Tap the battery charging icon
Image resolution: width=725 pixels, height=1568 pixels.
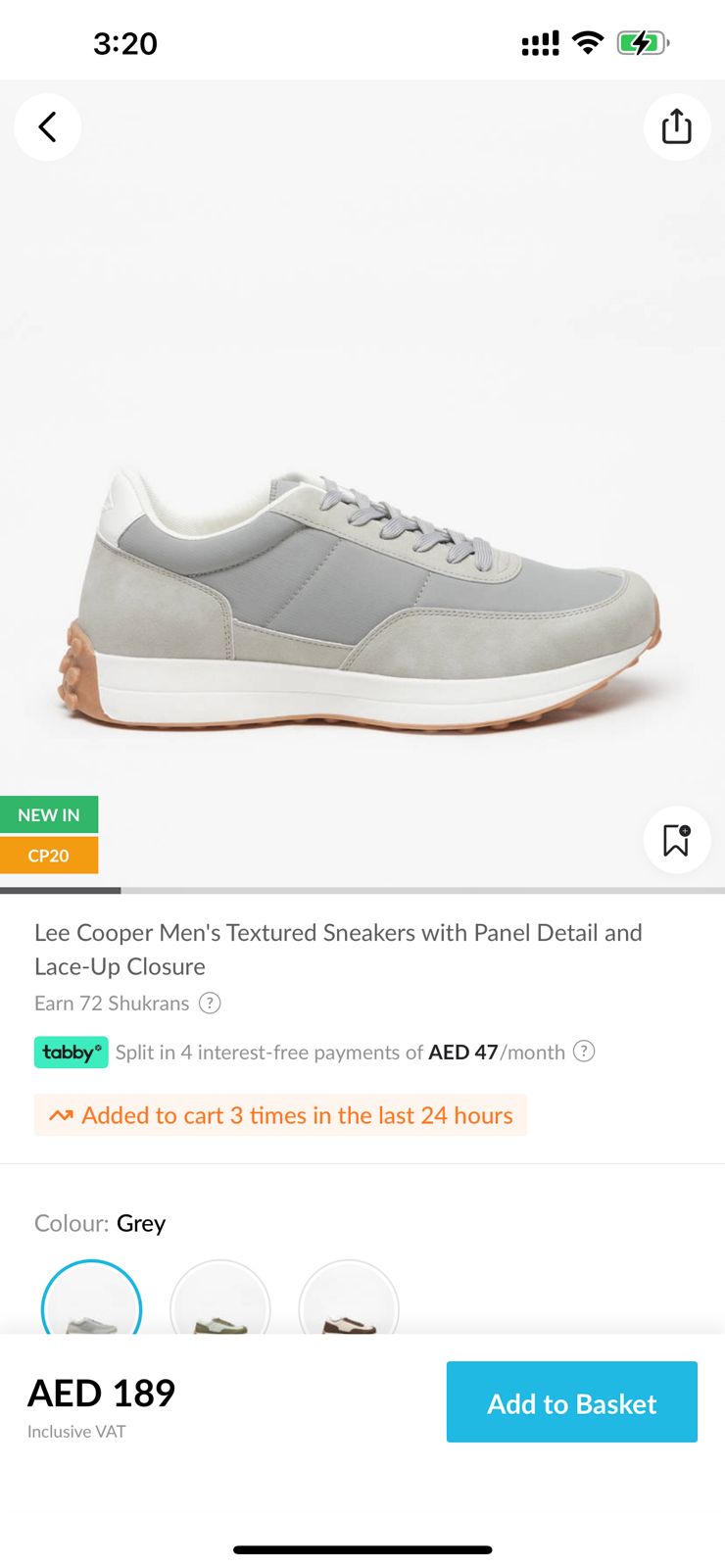tap(643, 43)
